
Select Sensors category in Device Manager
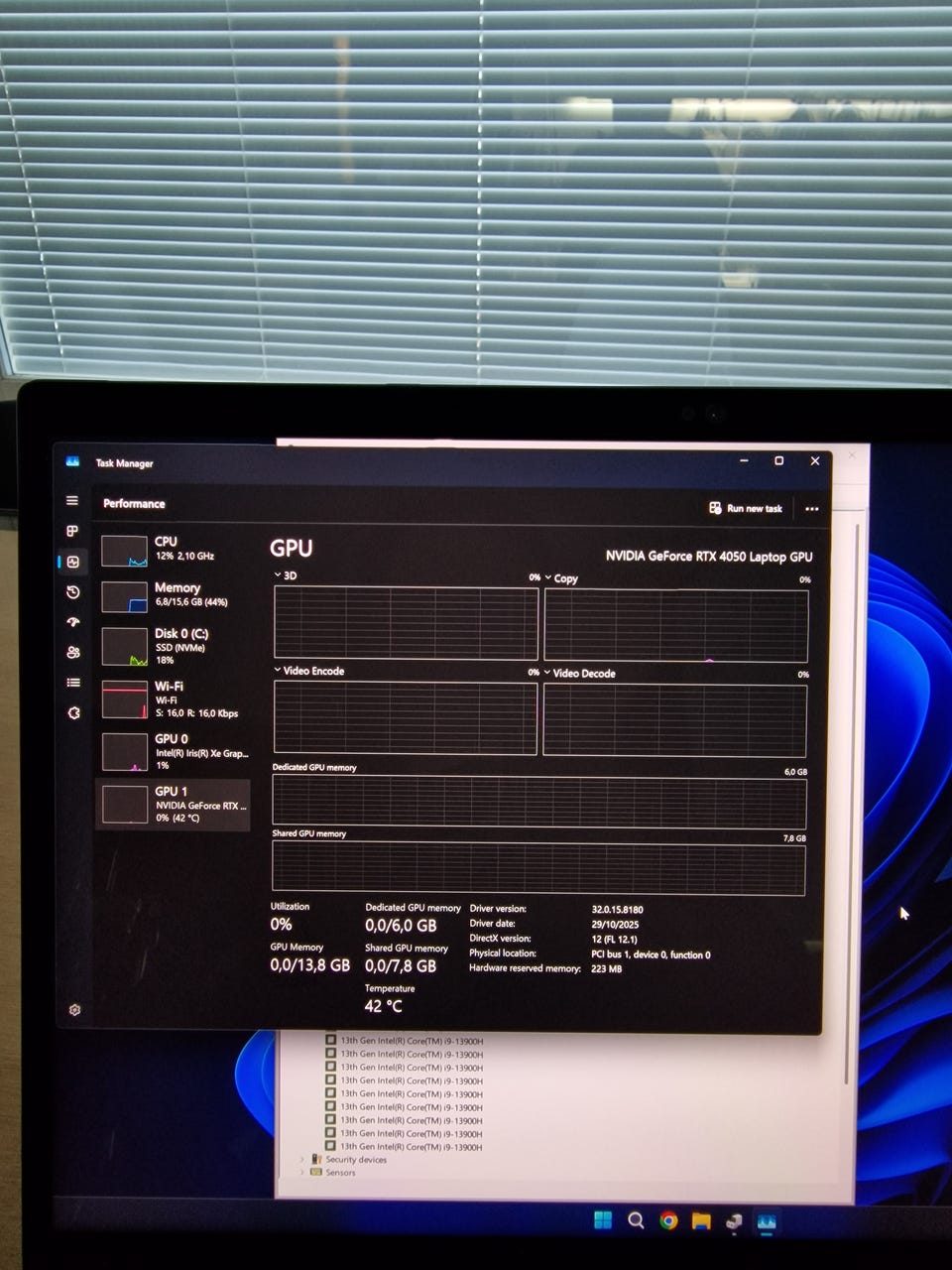(340, 1173)
